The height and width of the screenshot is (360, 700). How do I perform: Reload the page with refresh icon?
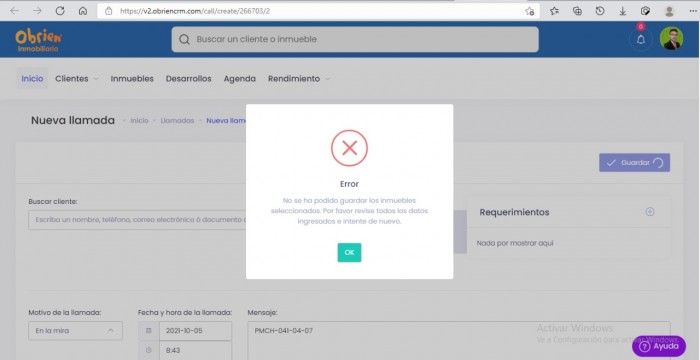[60, 11]
